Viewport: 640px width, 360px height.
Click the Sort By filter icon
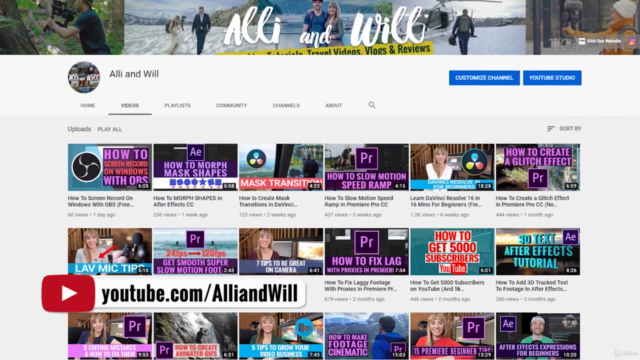click(x=551, y=129)
